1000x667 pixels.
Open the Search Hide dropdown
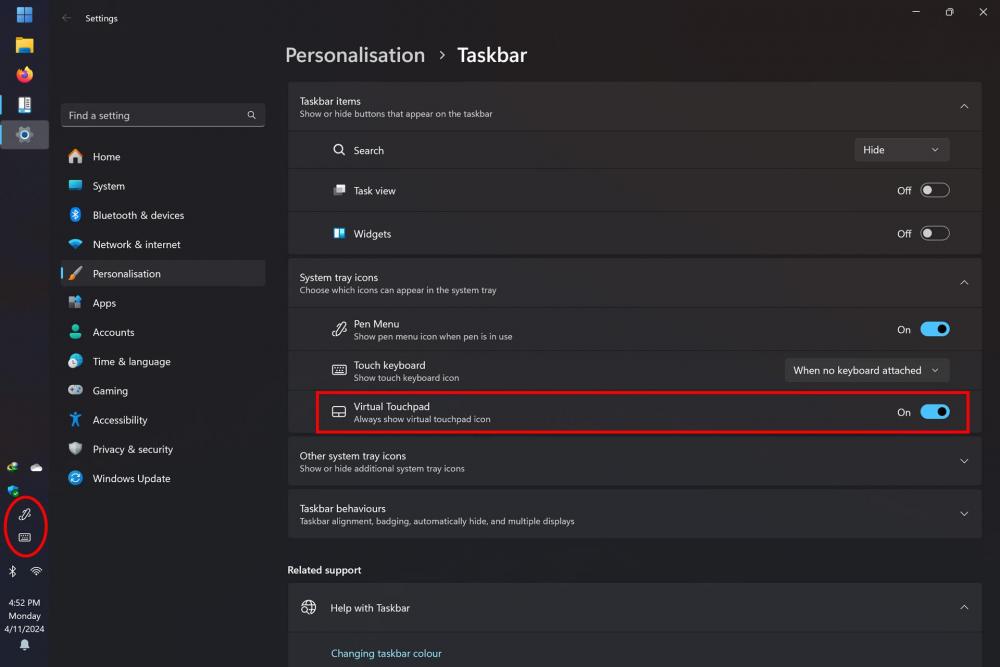[901, 150]
